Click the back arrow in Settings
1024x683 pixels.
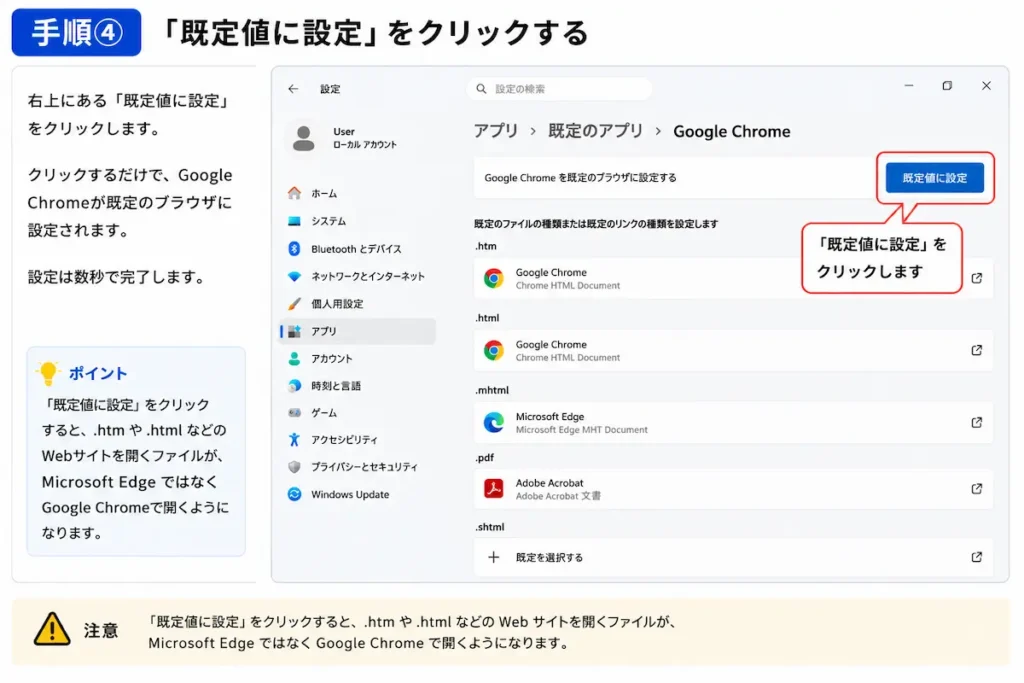pyautogui.click(x=293, y=89)
